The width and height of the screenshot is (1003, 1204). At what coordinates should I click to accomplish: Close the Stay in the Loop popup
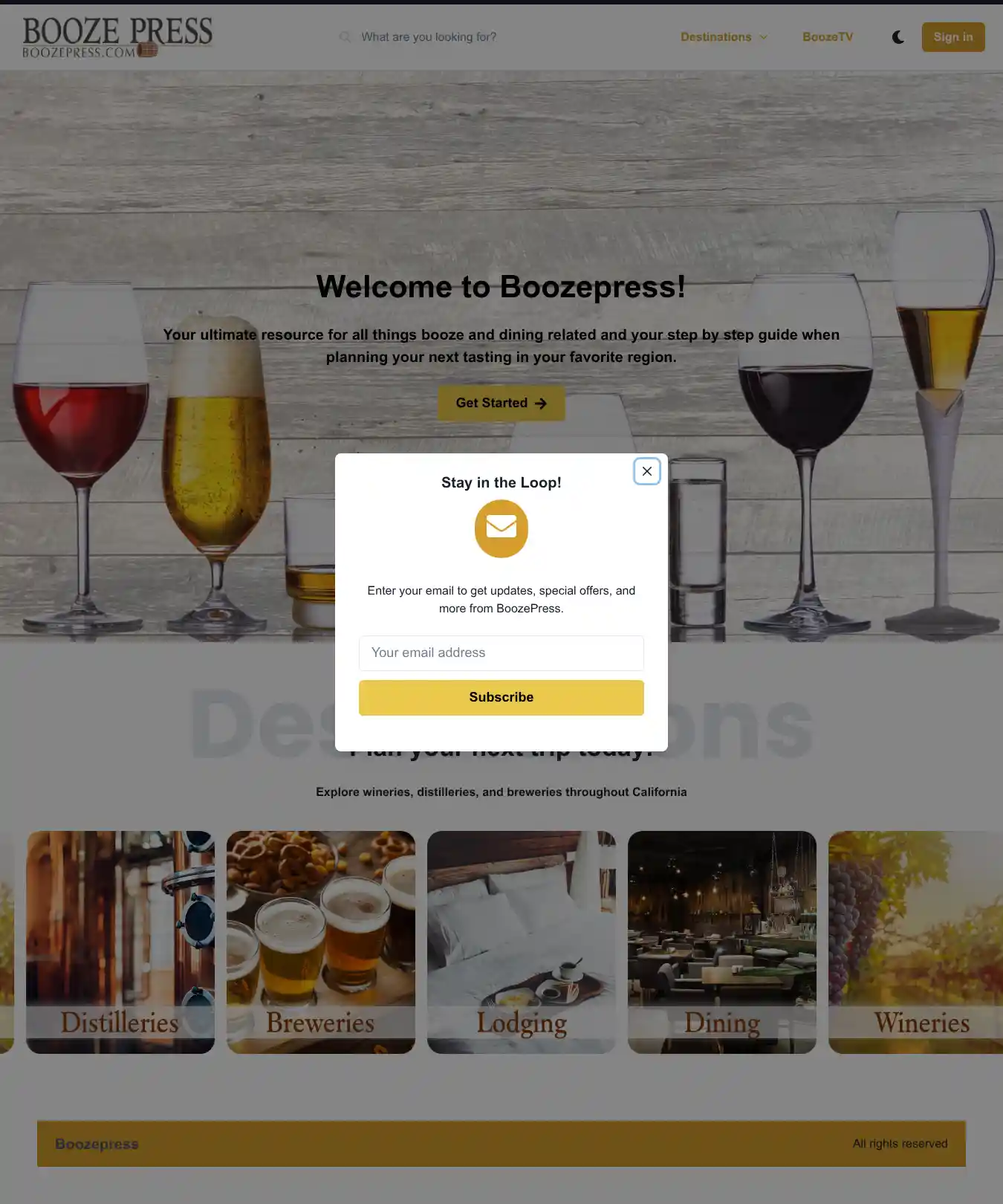[646, 471]
